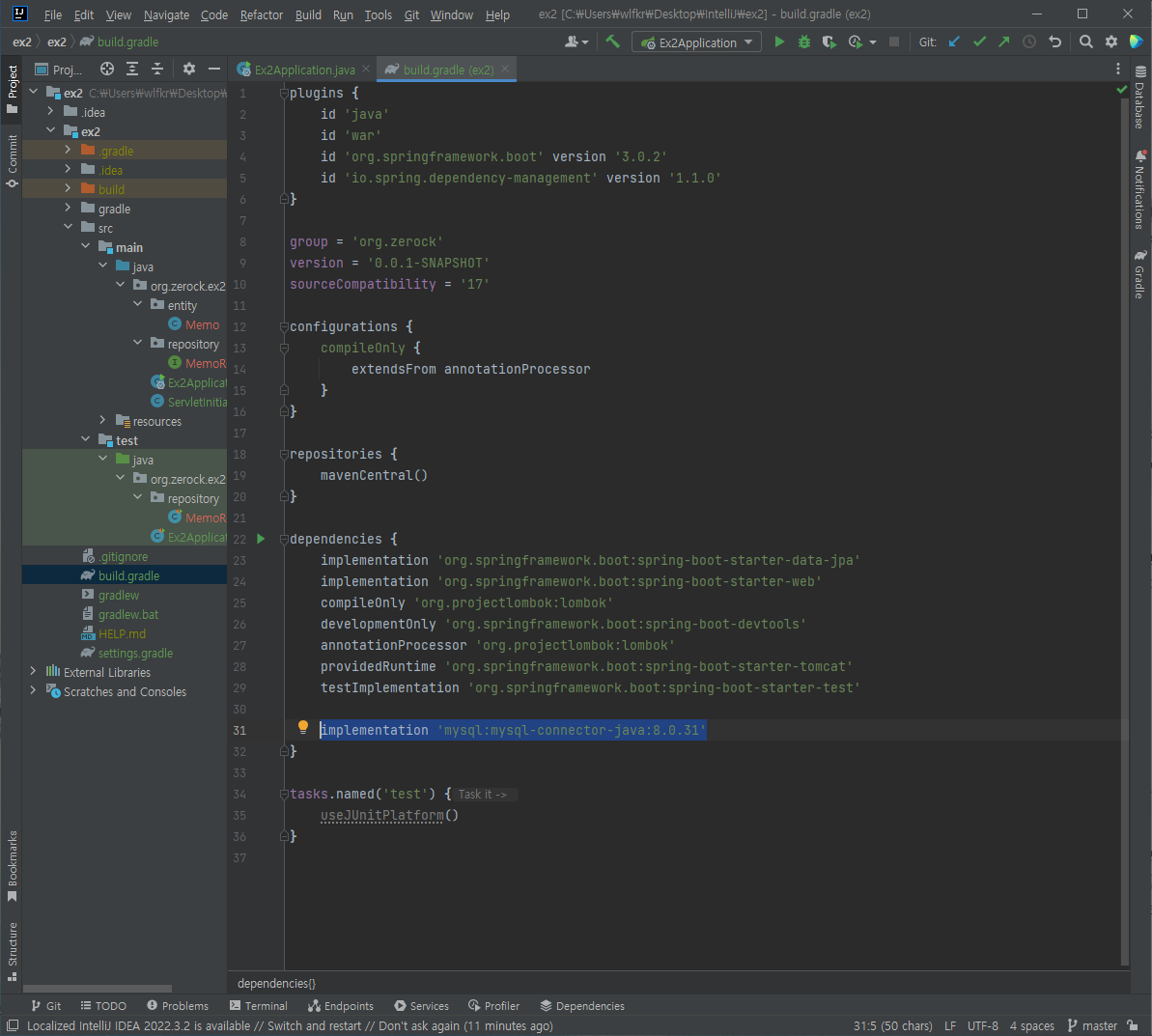
Task: Click the UTF-8 encoding status widget
Action: [x=982, y=1025]
